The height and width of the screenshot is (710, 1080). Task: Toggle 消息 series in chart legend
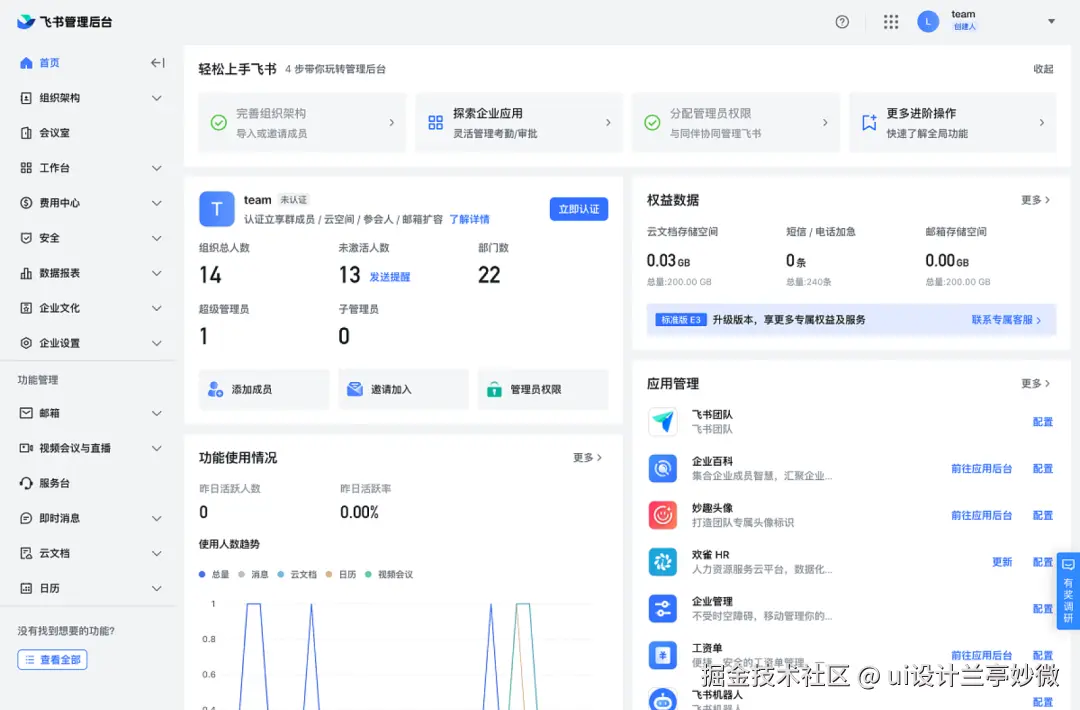tap(253, 574)
